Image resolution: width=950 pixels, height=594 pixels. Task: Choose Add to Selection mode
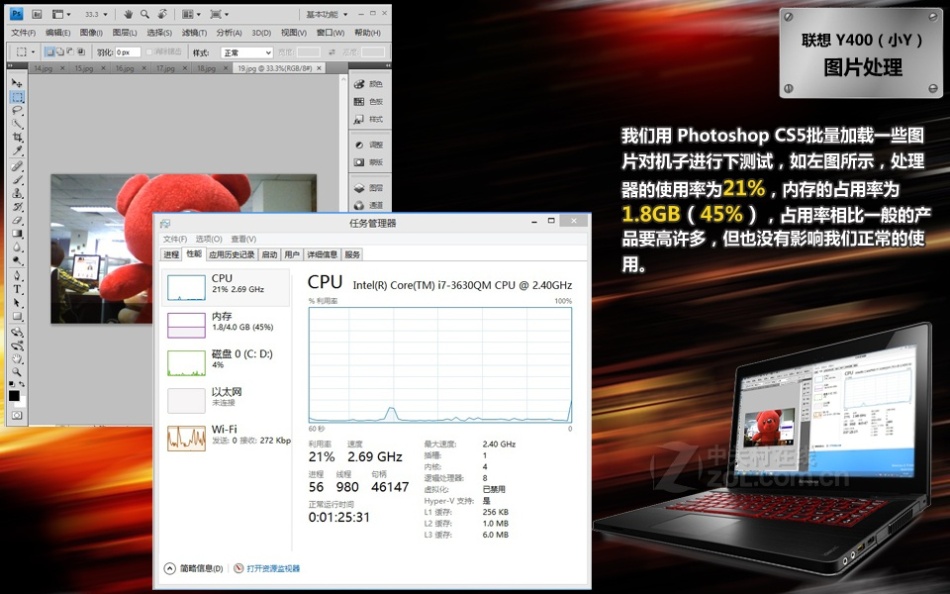(61, 52)
